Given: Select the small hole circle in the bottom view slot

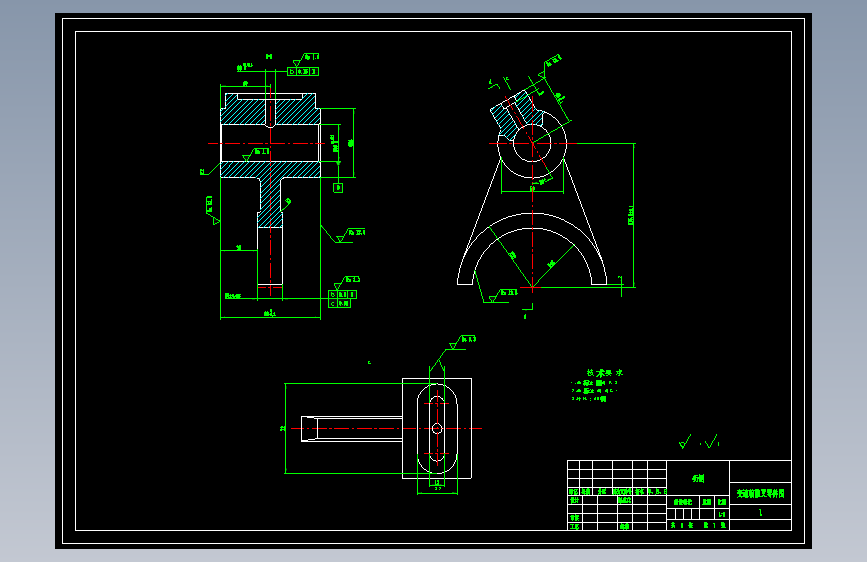Looking at the screenshot, I should 437,429.
